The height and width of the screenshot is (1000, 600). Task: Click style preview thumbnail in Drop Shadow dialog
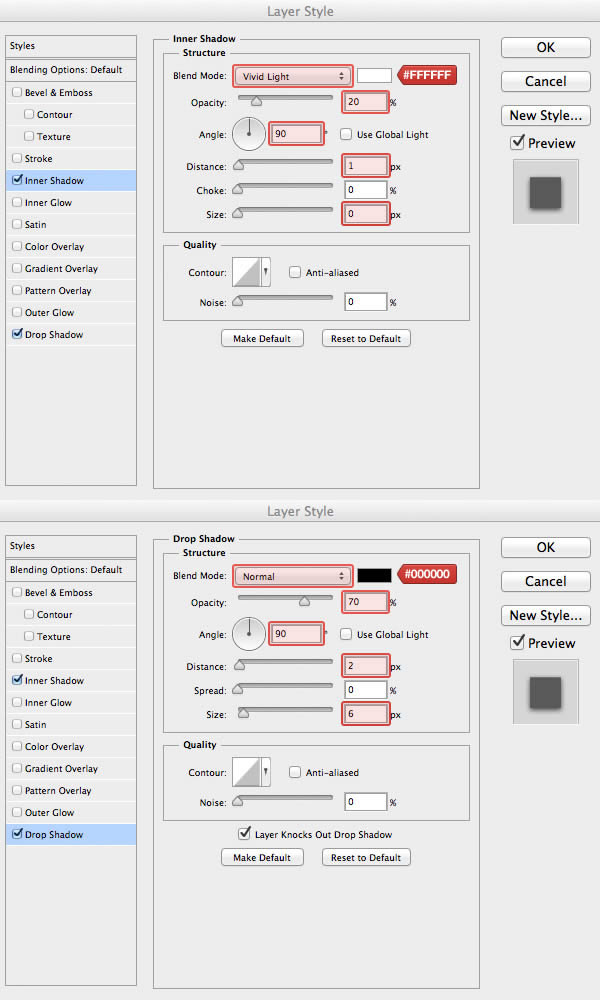click(545, 691)
